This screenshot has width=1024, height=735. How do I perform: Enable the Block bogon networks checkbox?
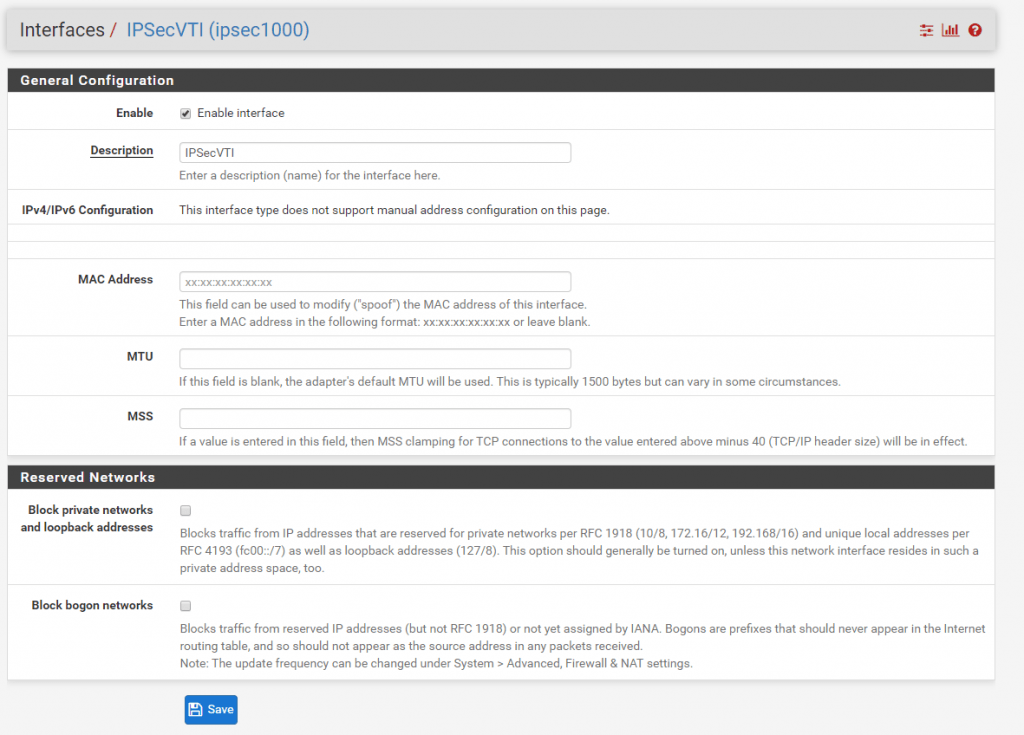coord(185,606)
